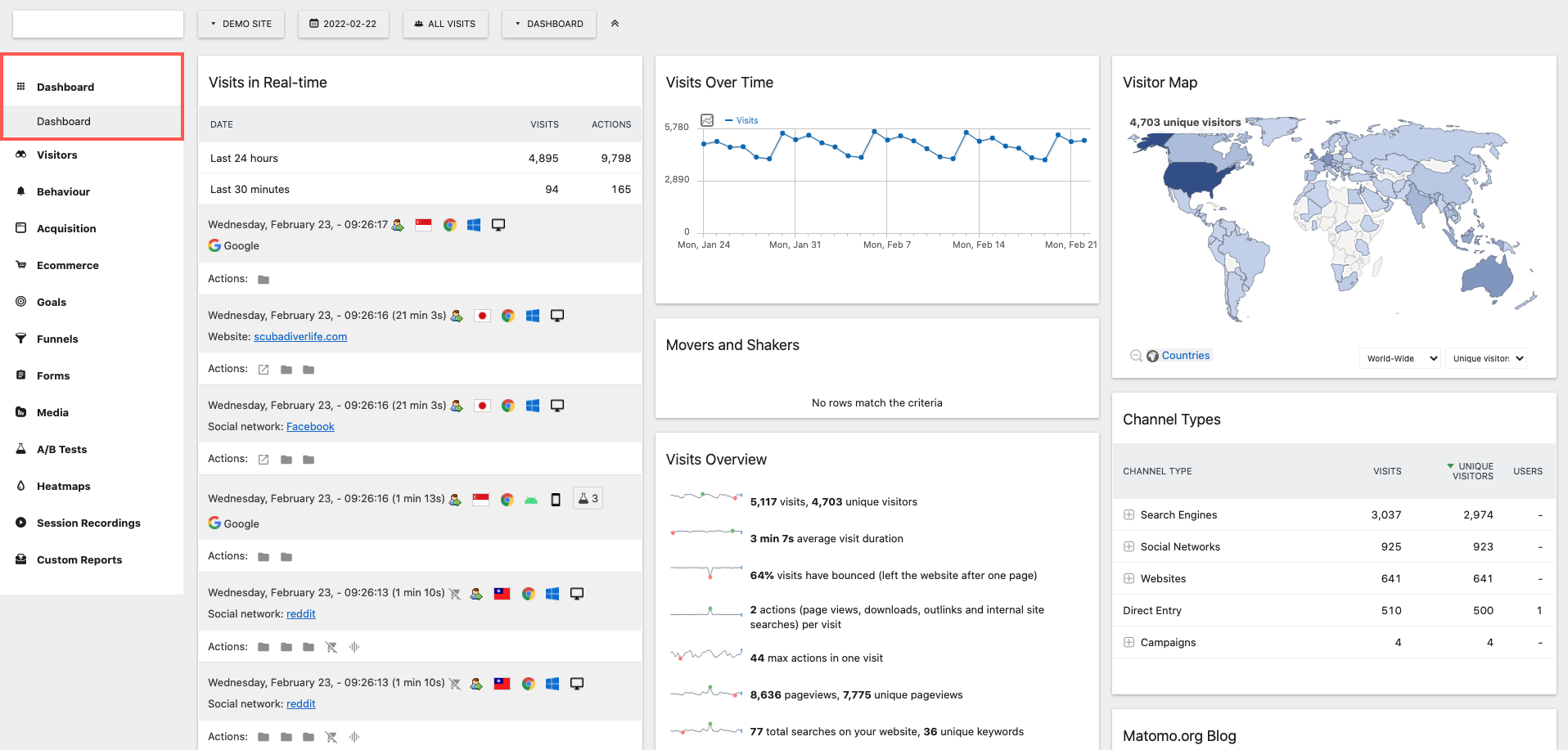
Task: Click the outlink action icon under the Facebook visit
Action: coord(264,460)
